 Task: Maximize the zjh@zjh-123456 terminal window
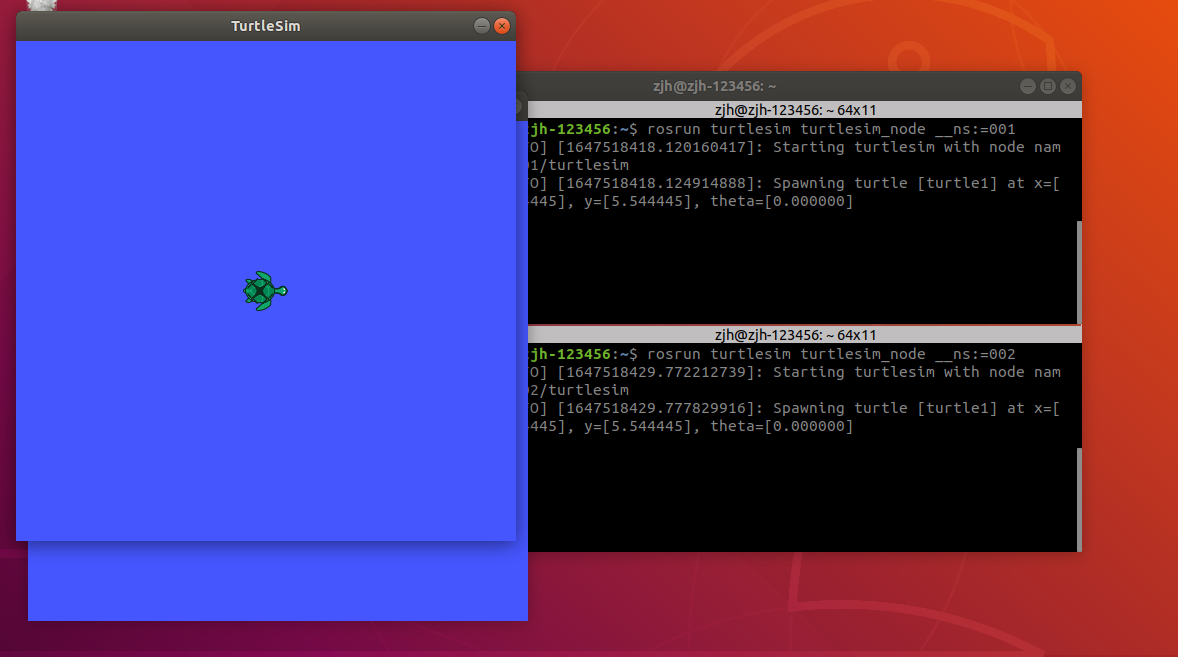tap(1048, 86)
